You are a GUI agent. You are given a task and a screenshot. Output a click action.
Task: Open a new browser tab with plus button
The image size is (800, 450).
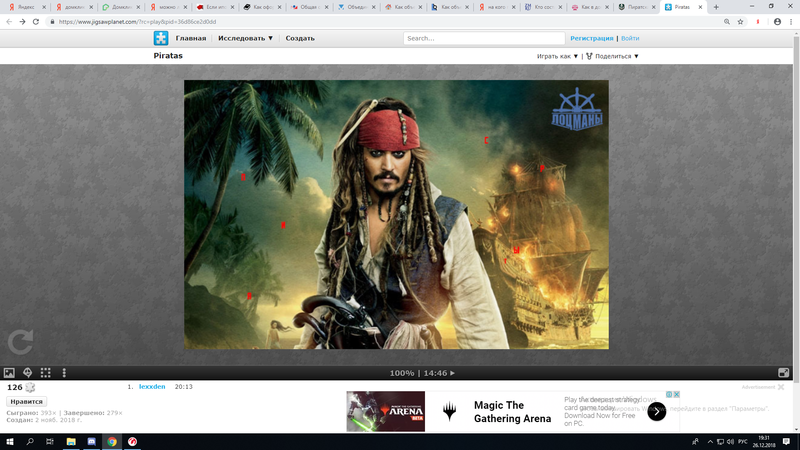coord(716,7)
